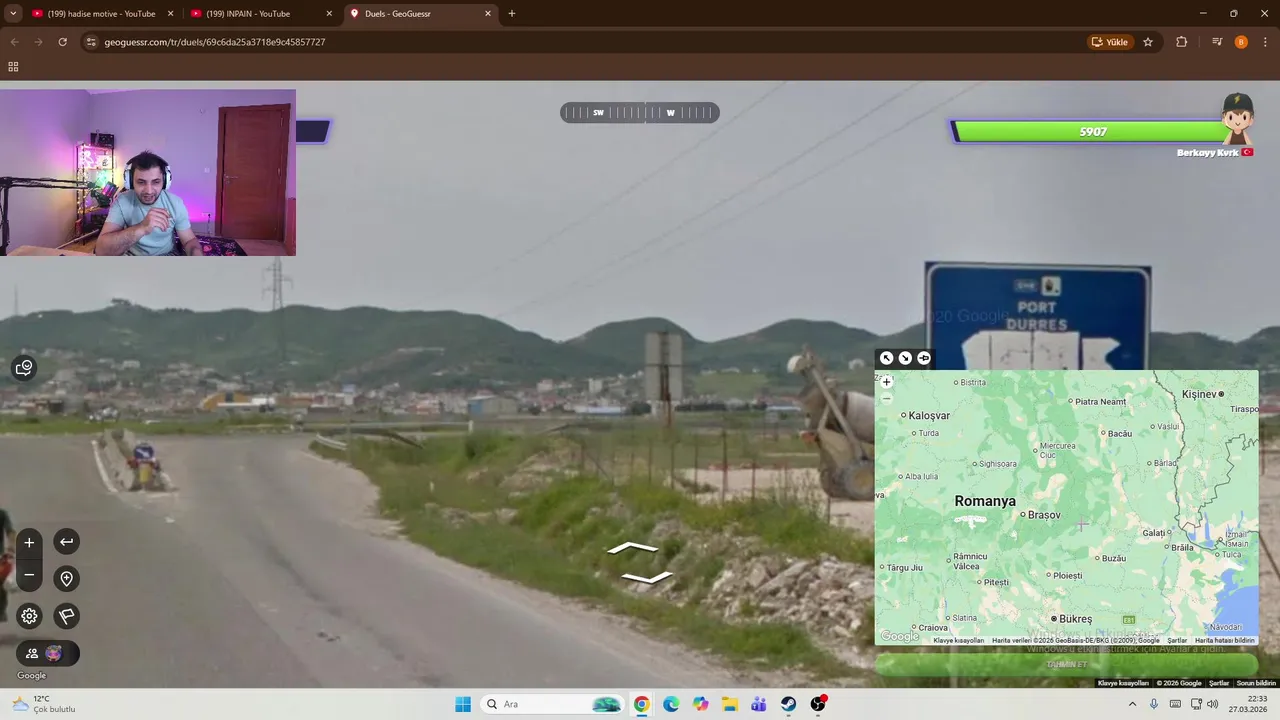
Task: Set a checkpoint flag
Action: (x=66, y=616)
